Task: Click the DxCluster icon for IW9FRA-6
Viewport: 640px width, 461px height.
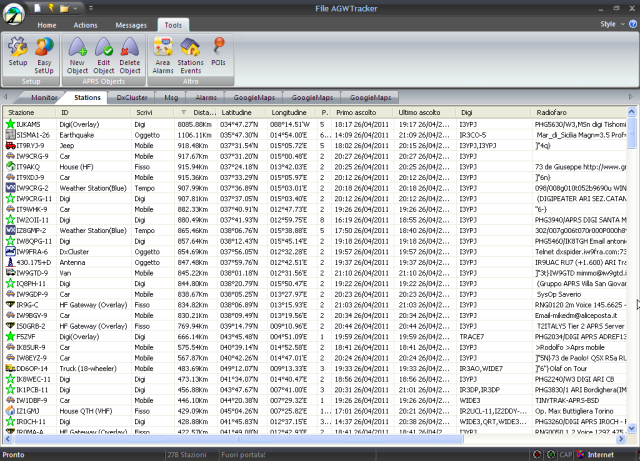Action: [x=10, y=252]
